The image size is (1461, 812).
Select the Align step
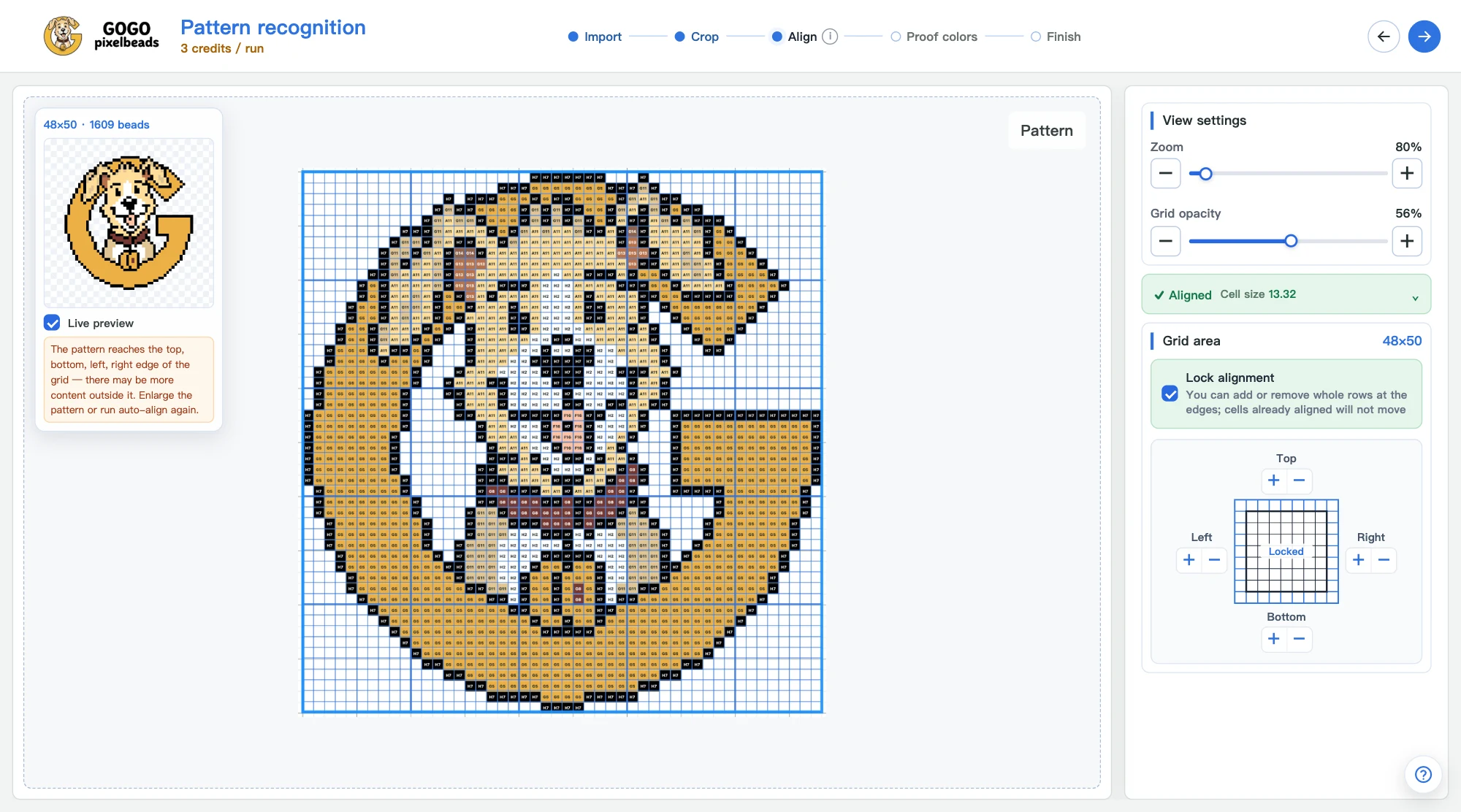point(795,37)
